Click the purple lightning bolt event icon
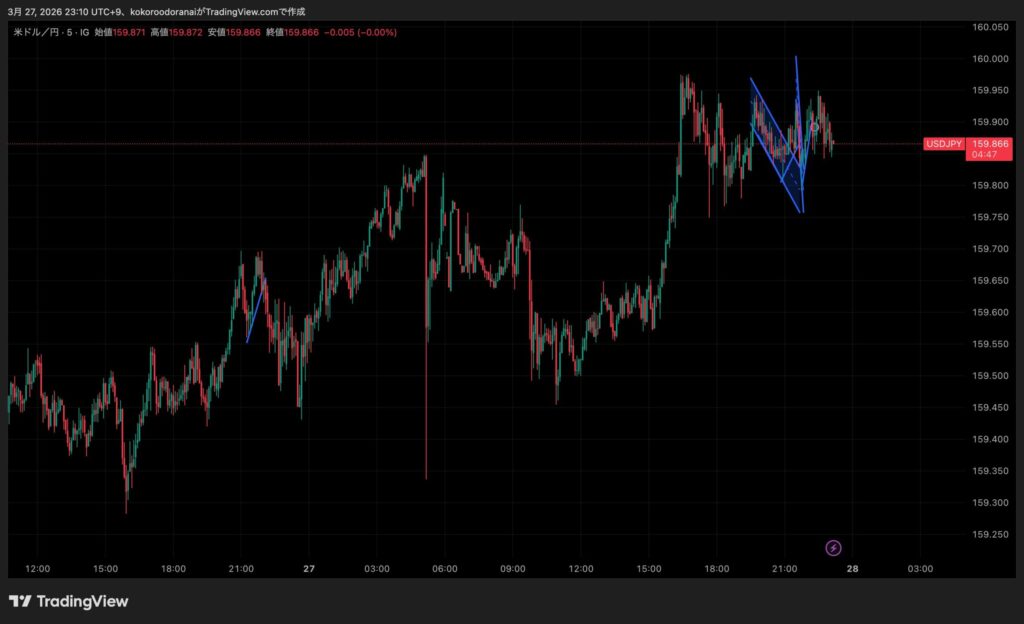The image size is (1024, 624). pyautogui.click(x=833, y=548)
